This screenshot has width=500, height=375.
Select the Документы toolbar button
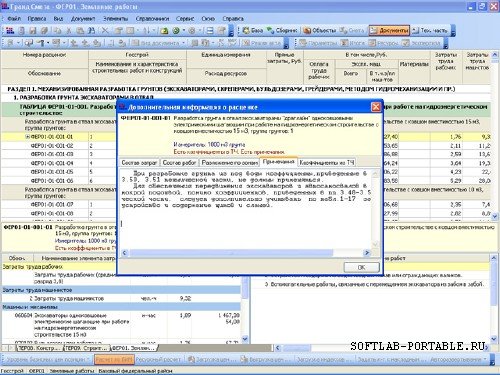click(x=389, y=31)
